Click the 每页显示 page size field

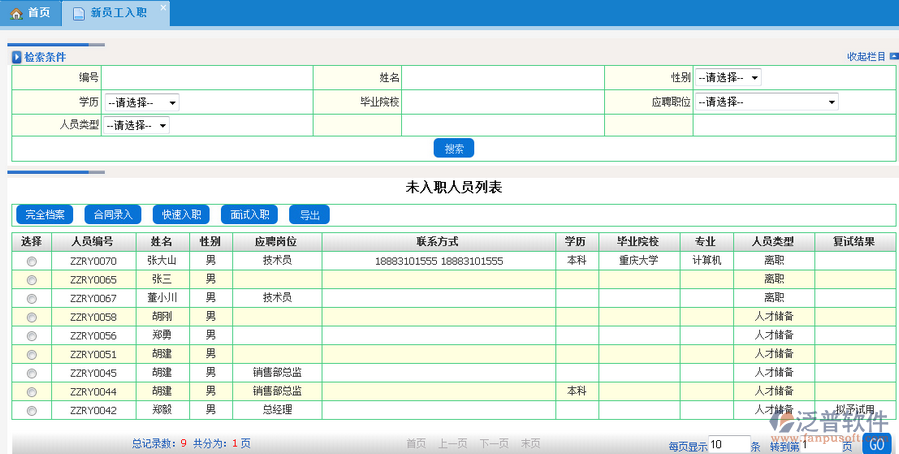pos(728,444)
